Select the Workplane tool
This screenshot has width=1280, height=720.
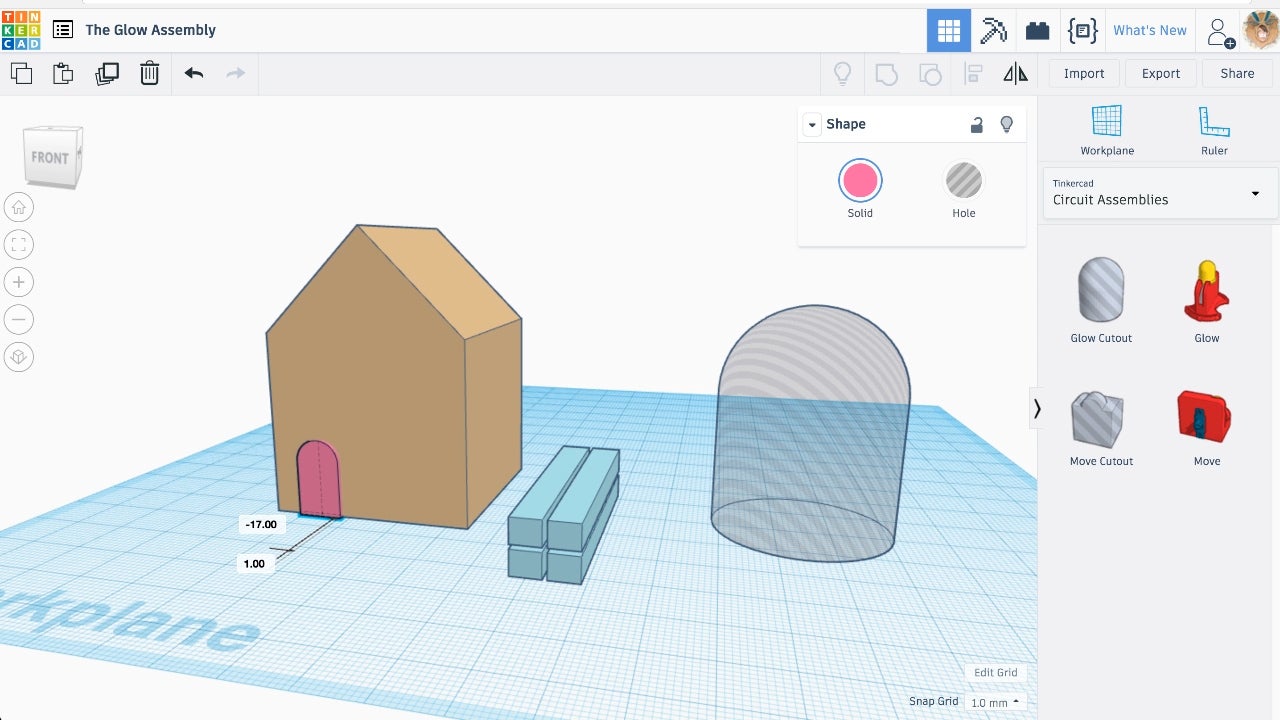pos(1107,130)
